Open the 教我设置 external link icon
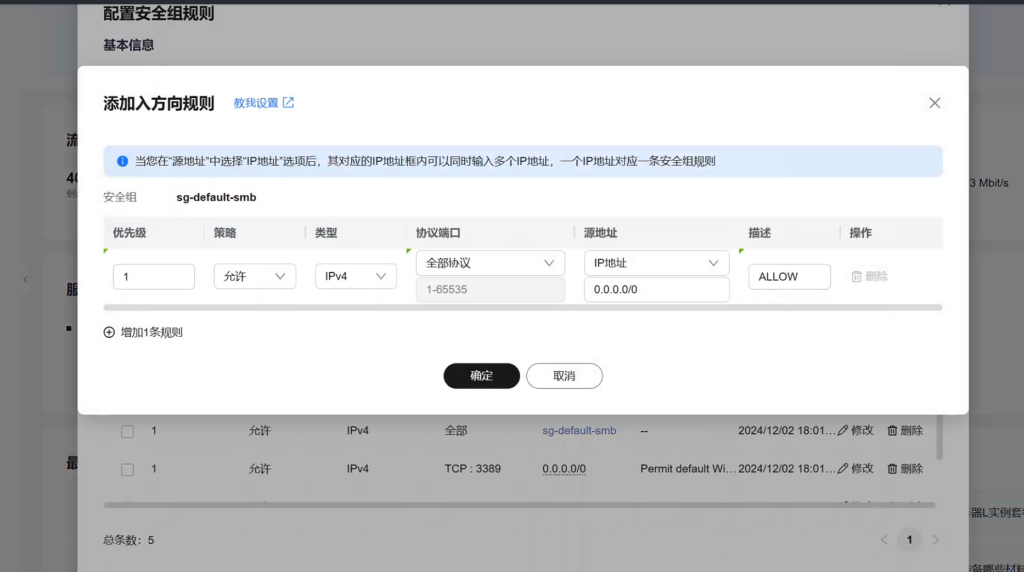The height and width of the screenshot is (572, 1024). point(288,103)
